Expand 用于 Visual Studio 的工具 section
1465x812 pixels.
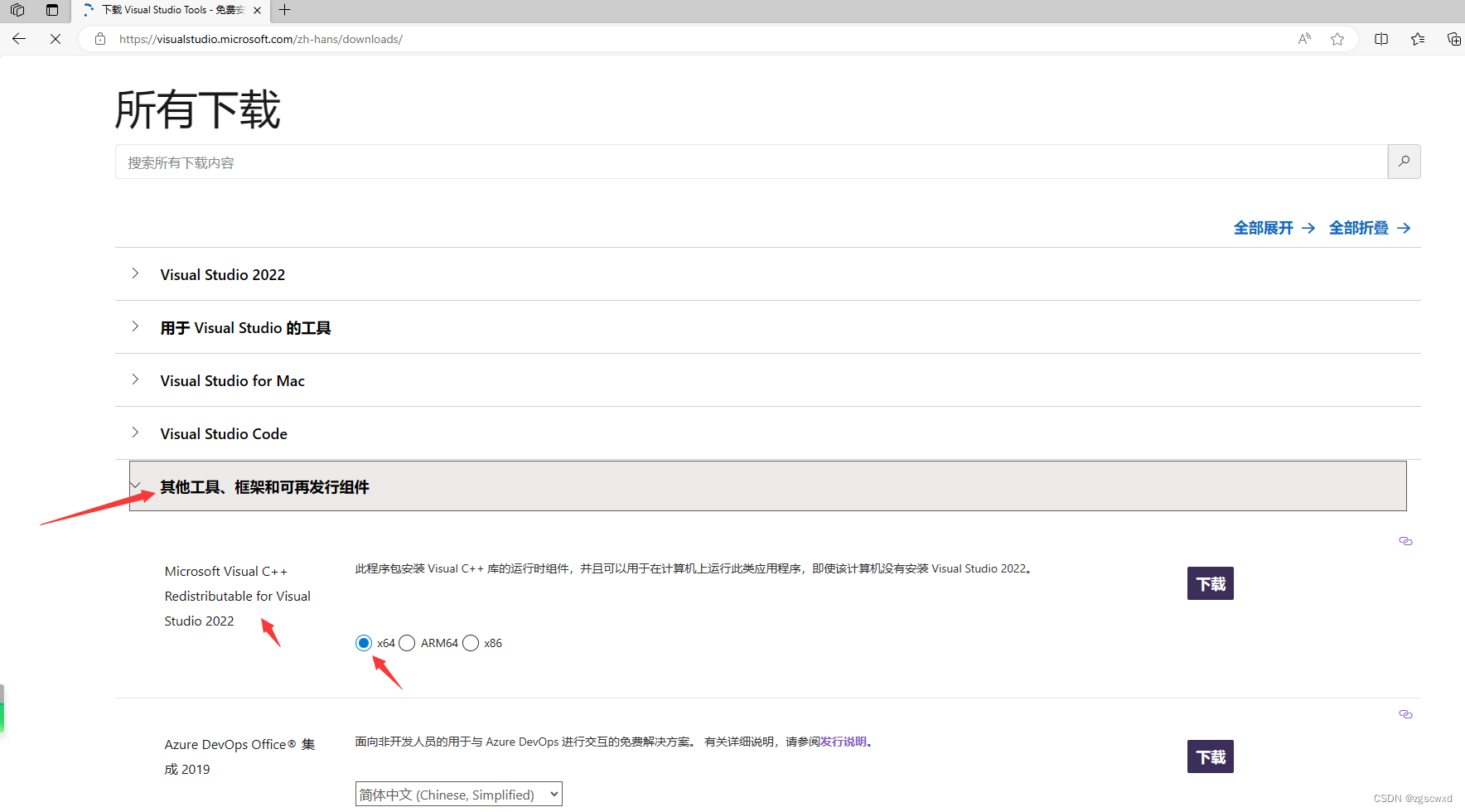767,327
